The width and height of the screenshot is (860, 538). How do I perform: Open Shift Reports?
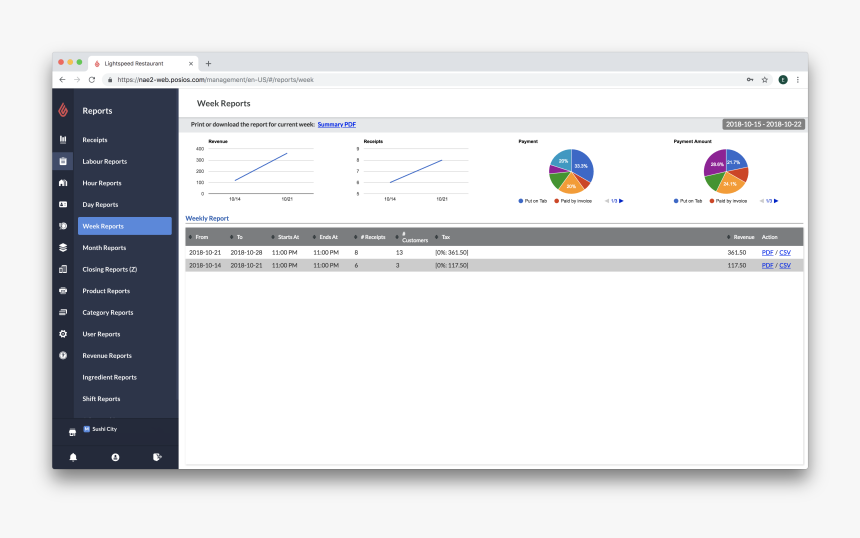[x=101, y=399]
